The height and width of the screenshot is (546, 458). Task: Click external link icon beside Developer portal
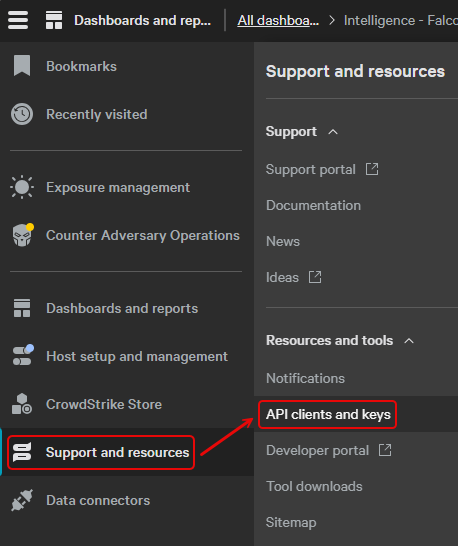click(x=385, y=450)
